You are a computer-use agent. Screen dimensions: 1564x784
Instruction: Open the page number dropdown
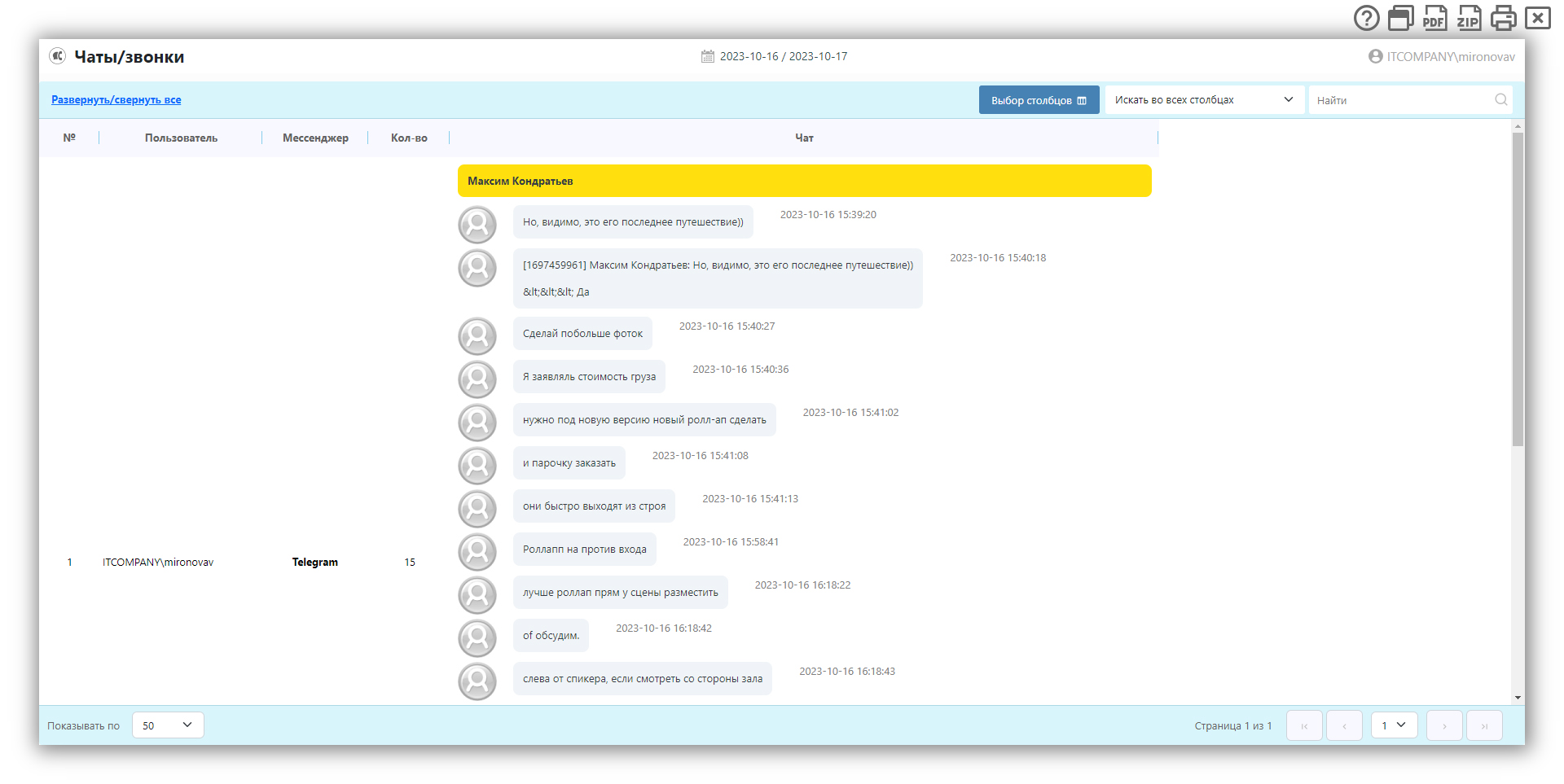[x=1394, y=725]
